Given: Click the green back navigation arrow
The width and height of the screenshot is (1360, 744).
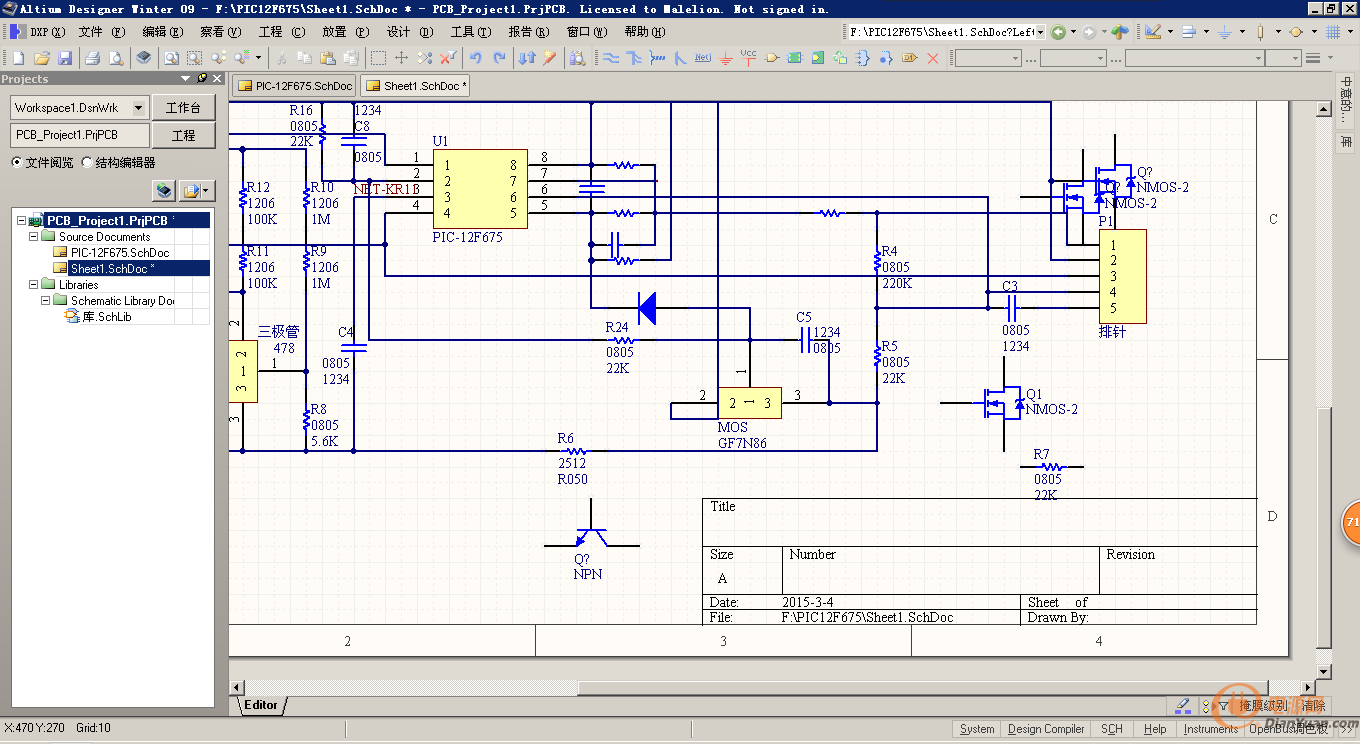Looking at the screenshot, I should 1057,32.
